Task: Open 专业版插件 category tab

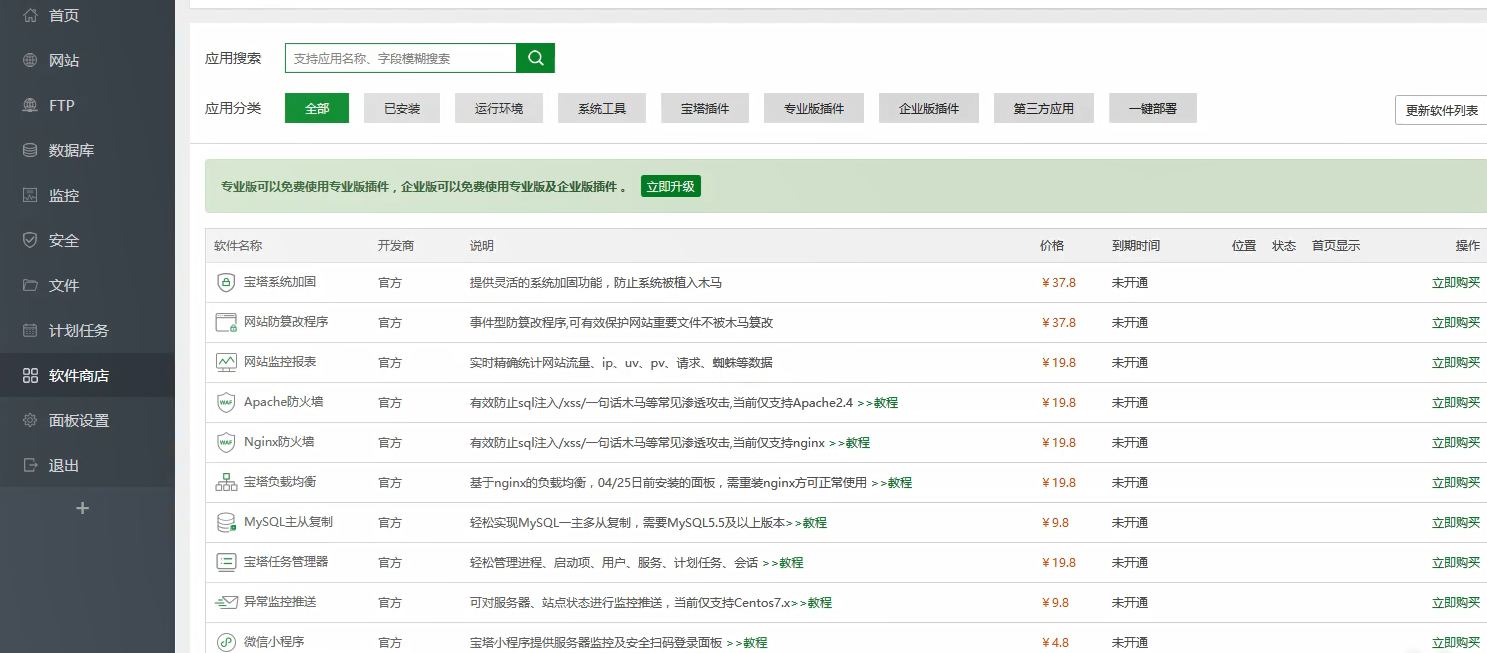Action: (814, 108)
